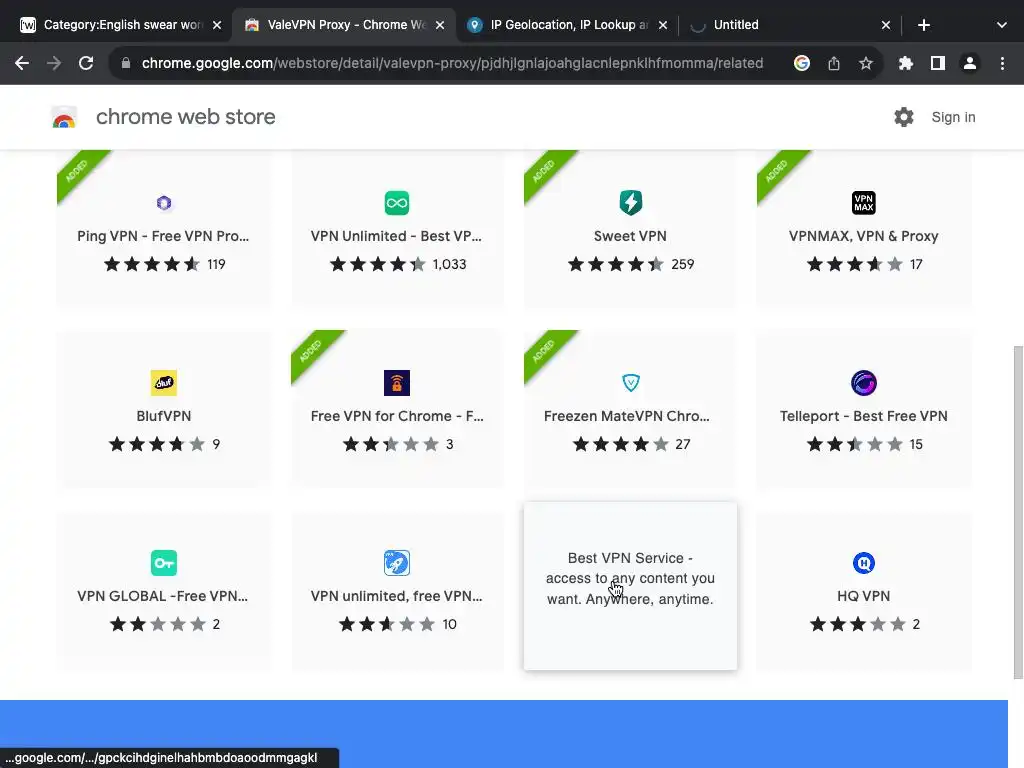Open the HQ VPN listing title
This screenshot has width=1024, height=768.
(x=863, y=596)
